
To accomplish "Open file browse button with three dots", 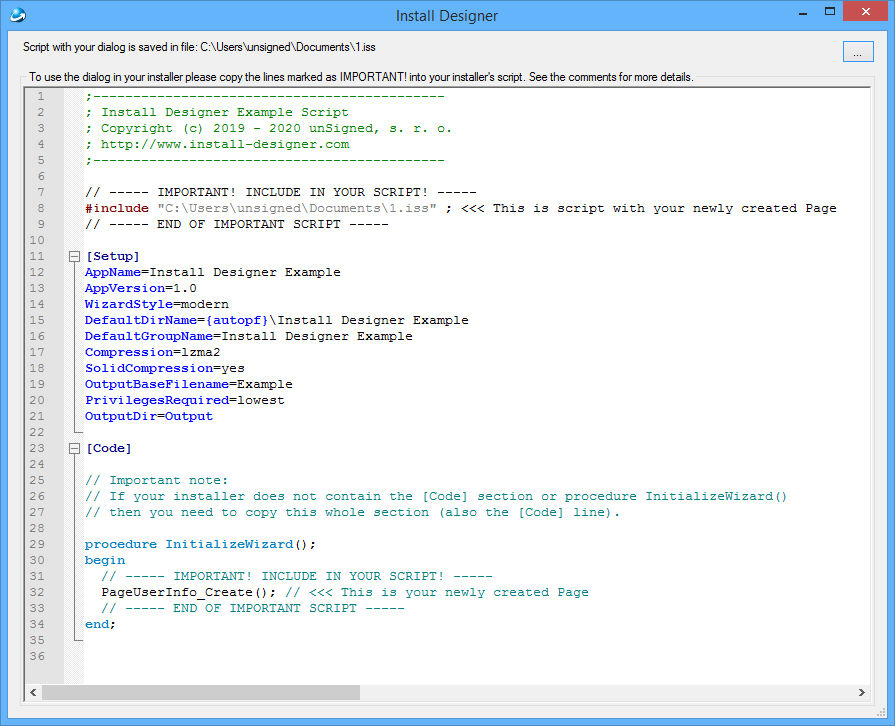I will coord(858,51).
